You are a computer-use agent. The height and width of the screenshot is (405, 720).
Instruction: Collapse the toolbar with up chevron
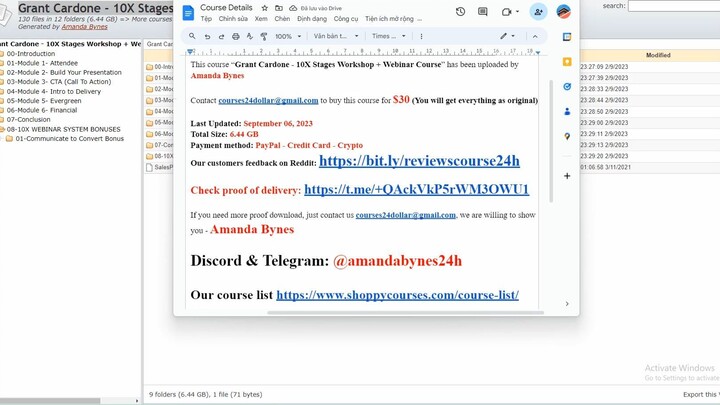[x=536, y=36]
